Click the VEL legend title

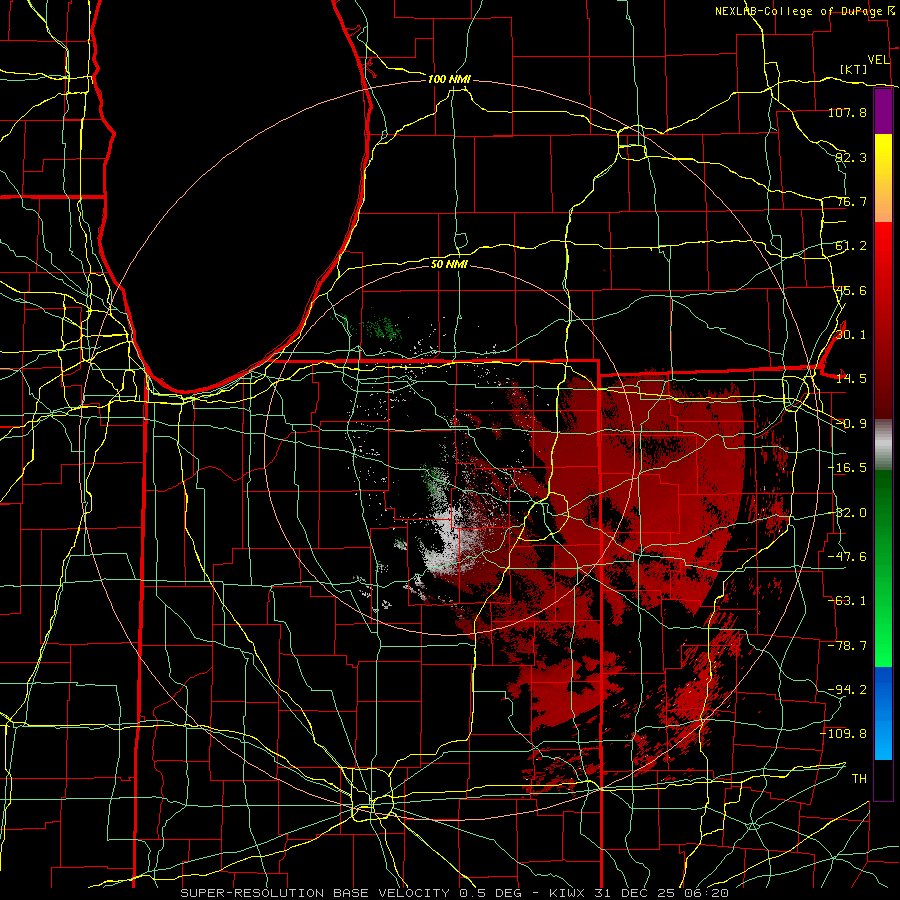(878, 60)
